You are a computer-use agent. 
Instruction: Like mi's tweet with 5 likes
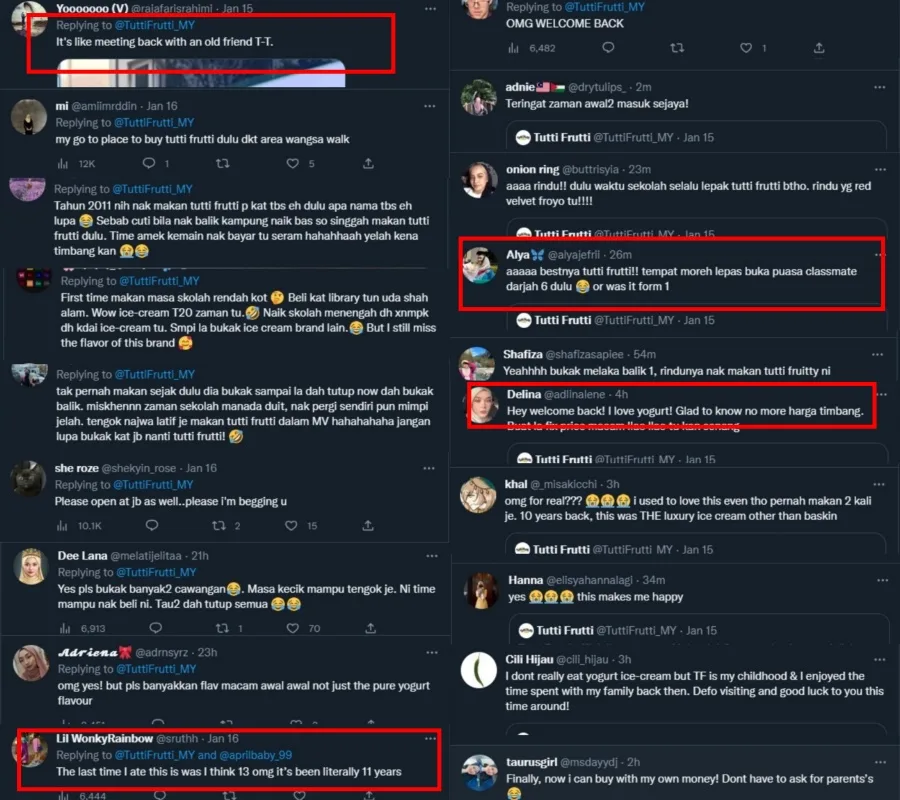point(293,163)
